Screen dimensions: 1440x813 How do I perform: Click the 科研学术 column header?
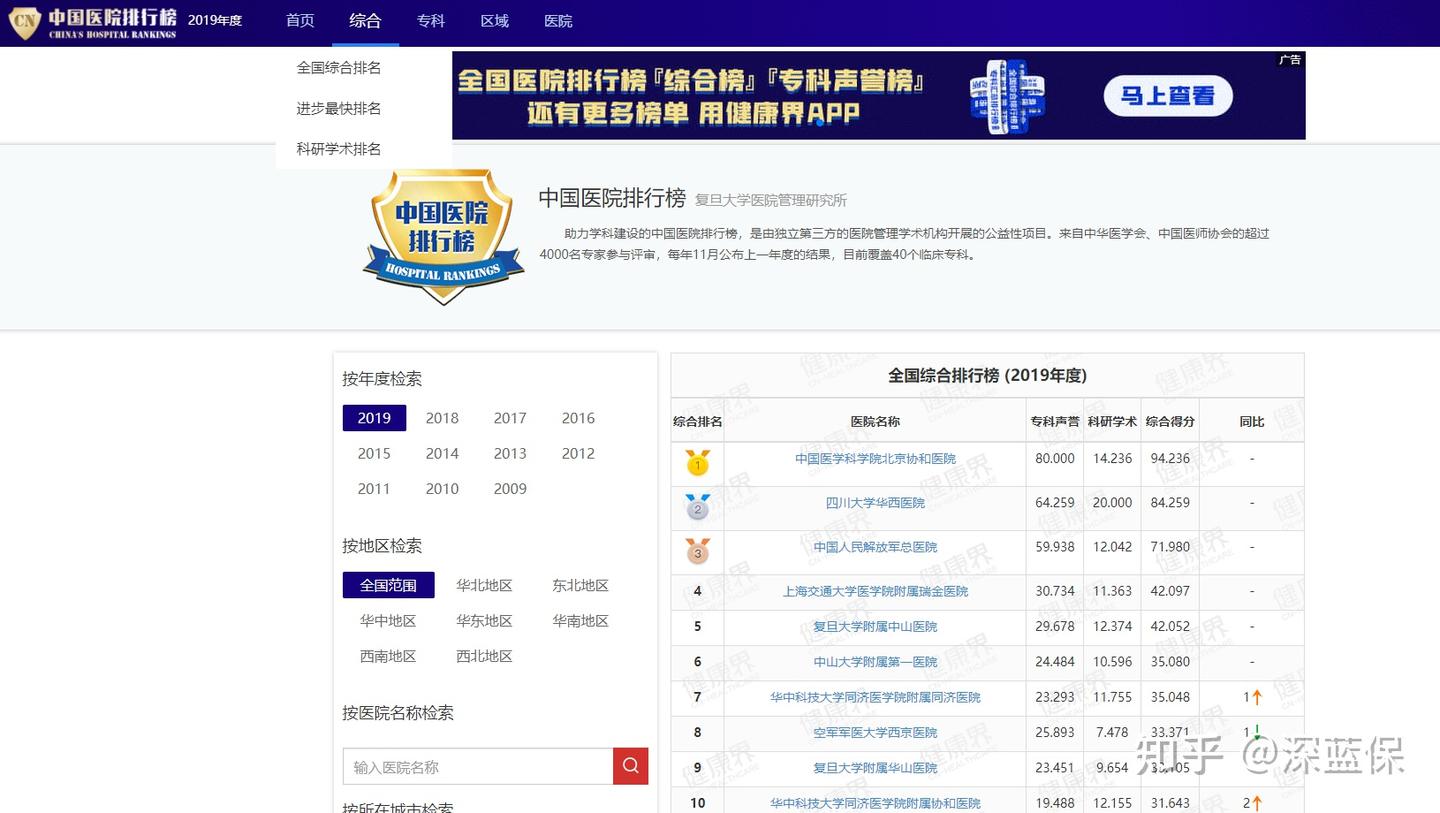point(1112,422)
